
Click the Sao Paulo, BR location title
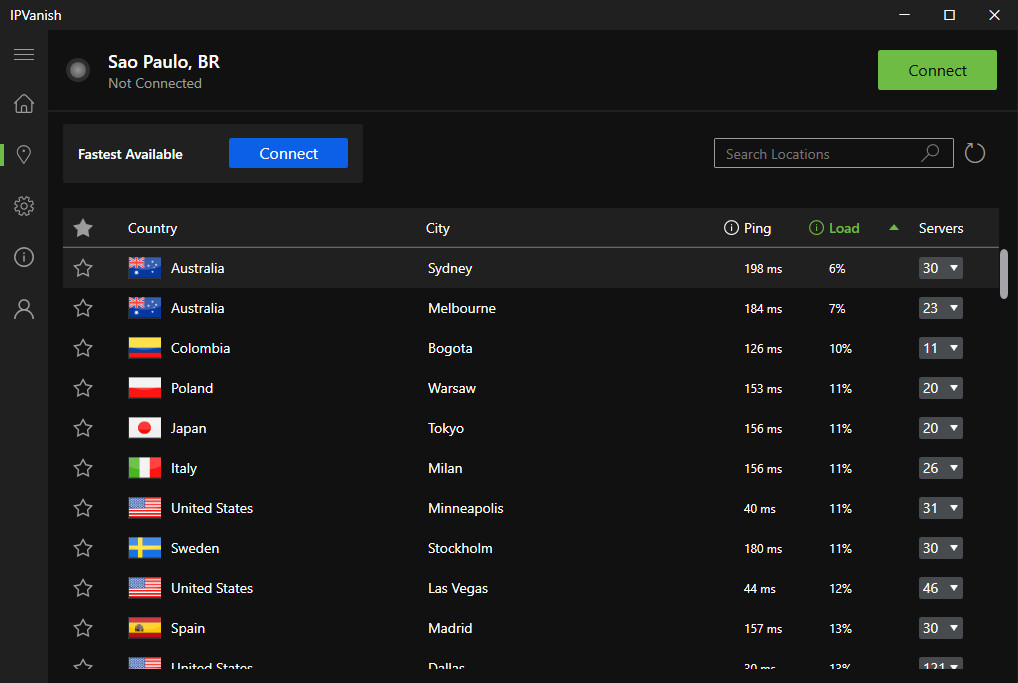click(164, 62)
